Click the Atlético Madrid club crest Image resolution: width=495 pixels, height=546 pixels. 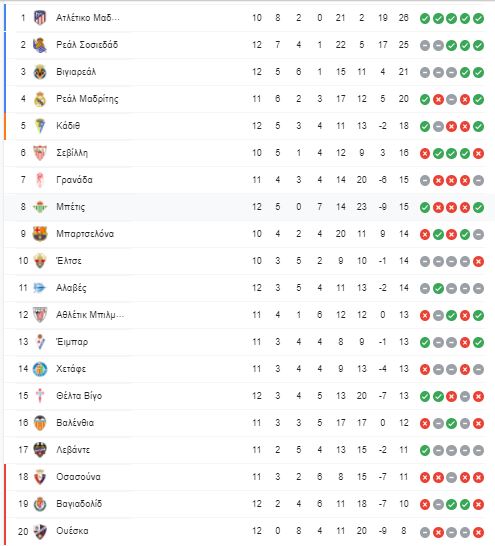[40, 18]
